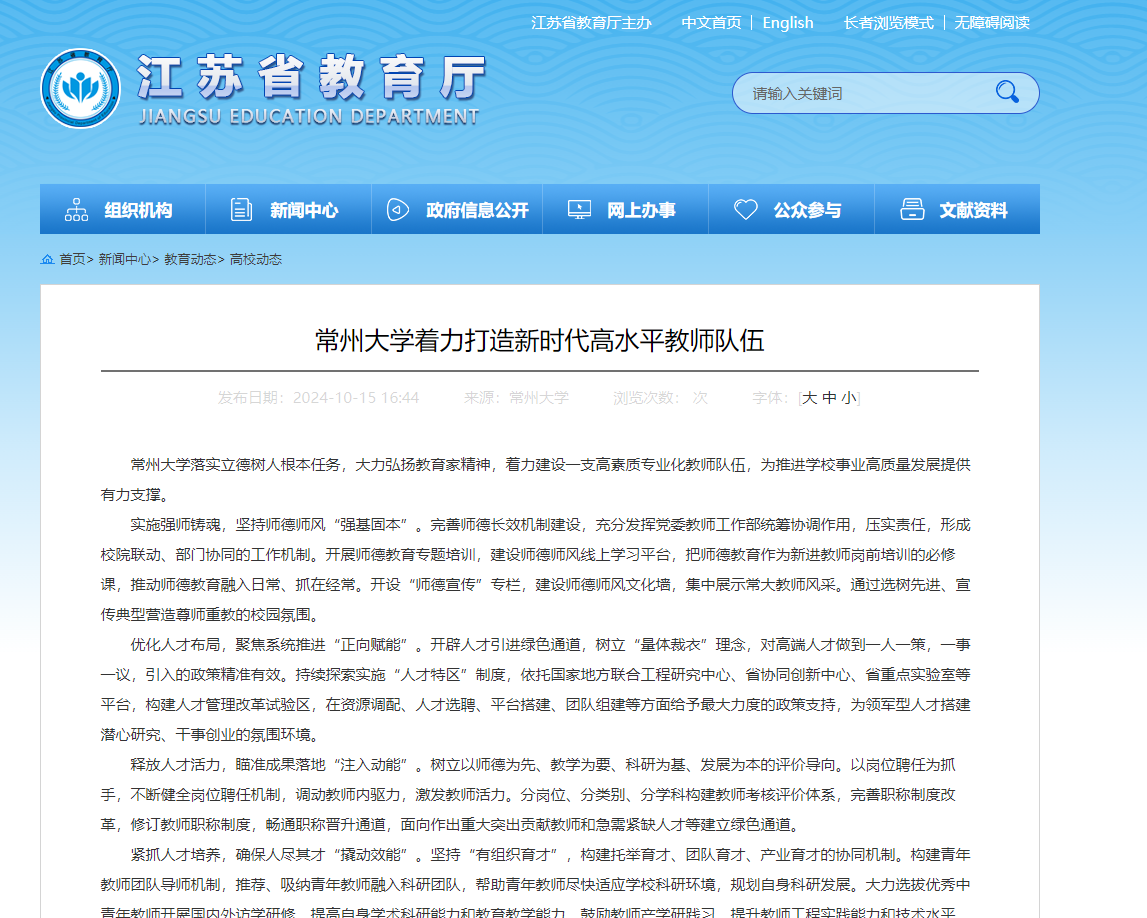Open the 政府信息公开 menu

point(457,209)
